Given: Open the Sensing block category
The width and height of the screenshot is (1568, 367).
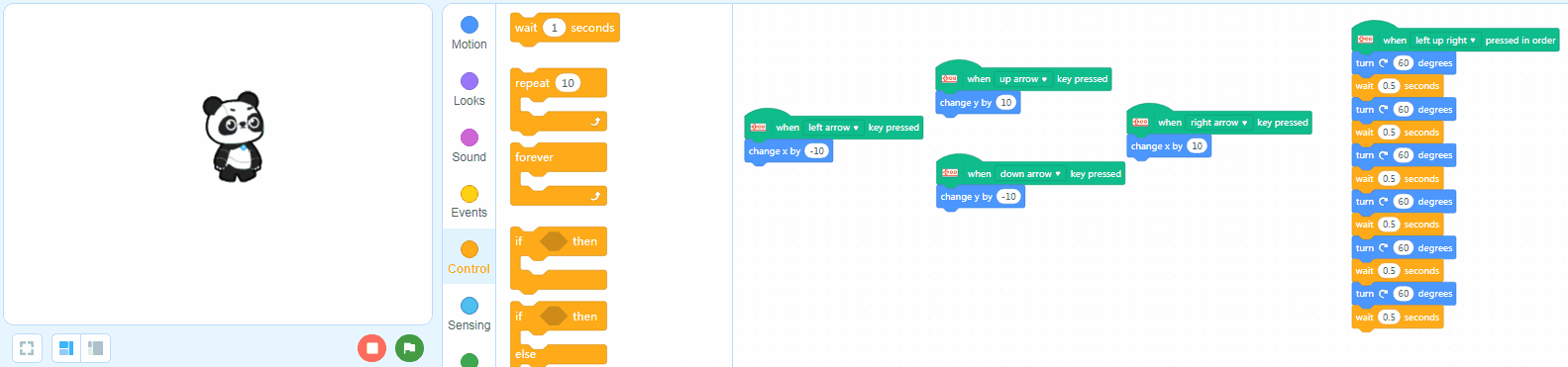Looking at the screenshot, I should coord(469,314).
